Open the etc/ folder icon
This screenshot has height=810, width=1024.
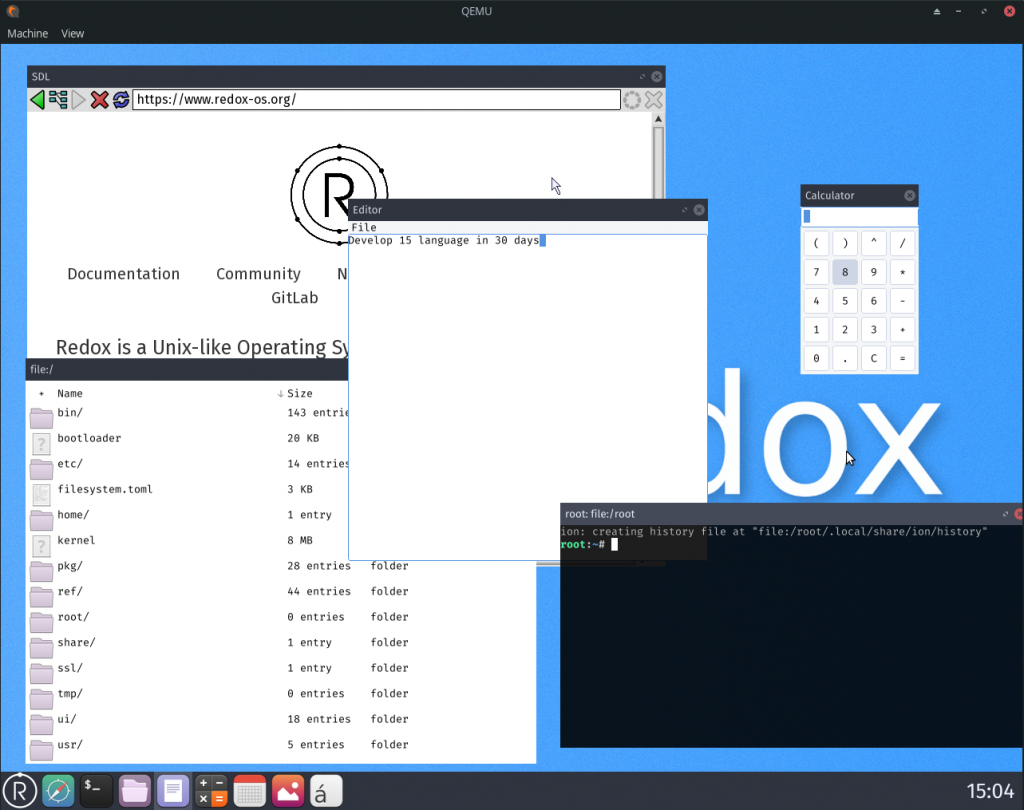pyautogui.click(x=41, y=468)
